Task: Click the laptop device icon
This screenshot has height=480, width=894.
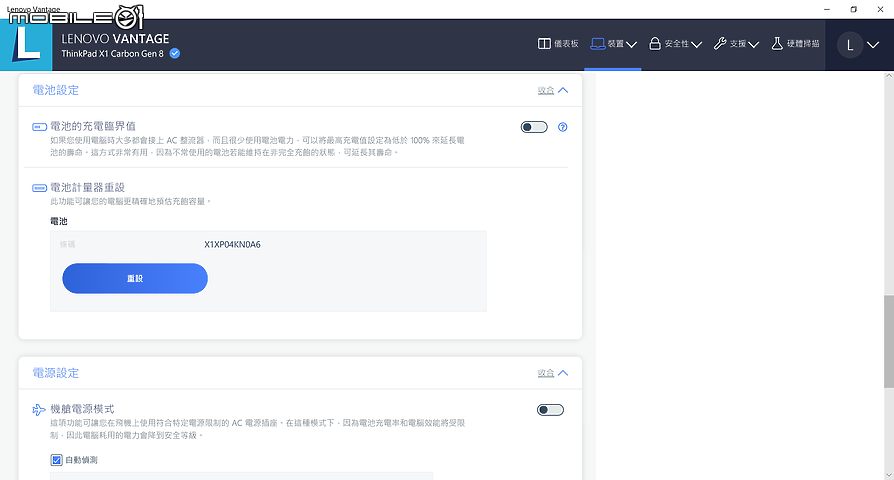Action: click(x=598, y=44)
